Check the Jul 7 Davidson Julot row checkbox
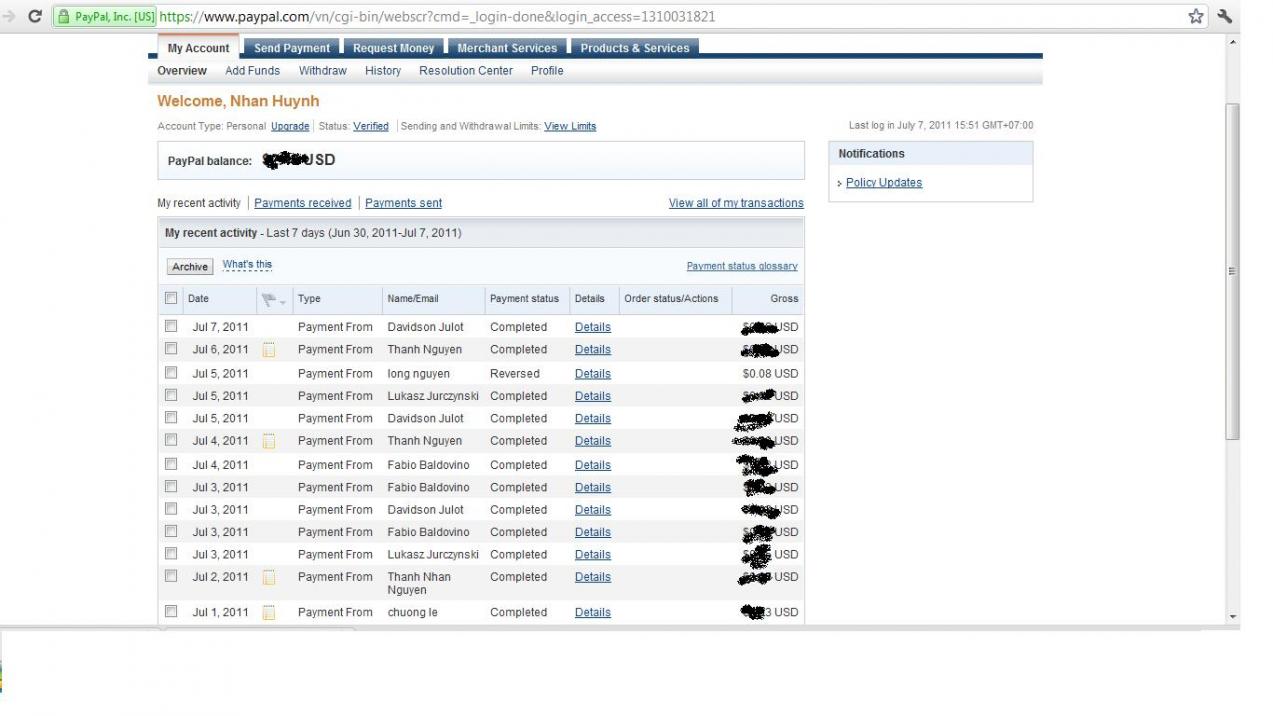The image size is (1273, 716). (x=171, y=326)
